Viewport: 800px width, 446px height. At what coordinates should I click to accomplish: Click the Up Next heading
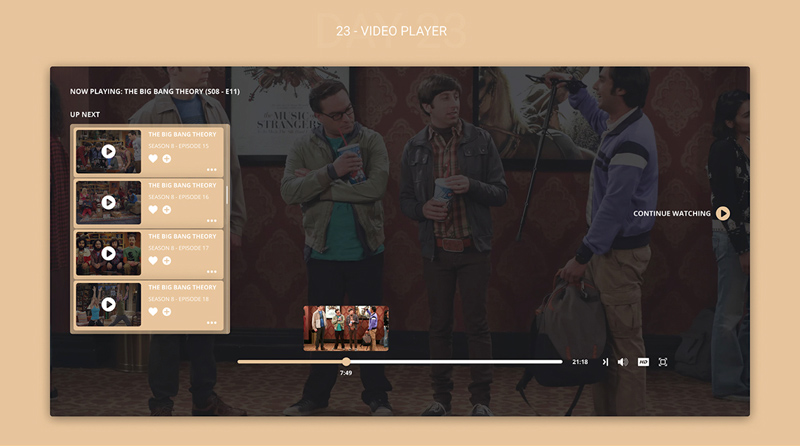point(85,114)
